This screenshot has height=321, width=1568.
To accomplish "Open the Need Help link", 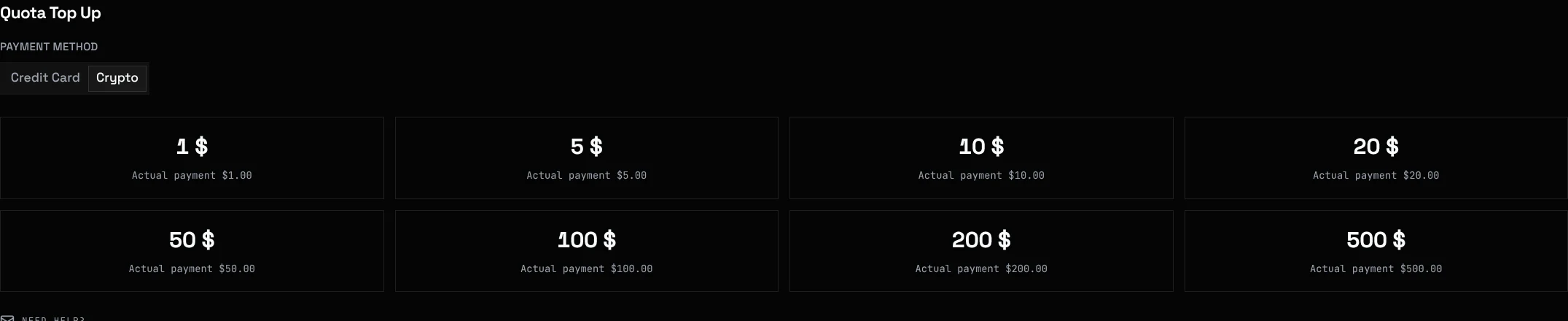I will point(53,319).
